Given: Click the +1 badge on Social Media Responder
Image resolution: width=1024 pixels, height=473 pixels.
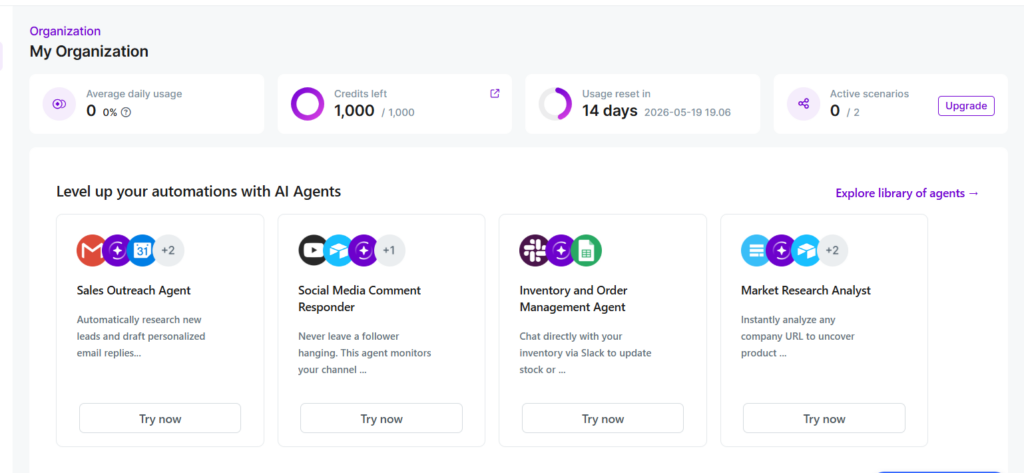Looking at the screenshot, I should [389, 250].
